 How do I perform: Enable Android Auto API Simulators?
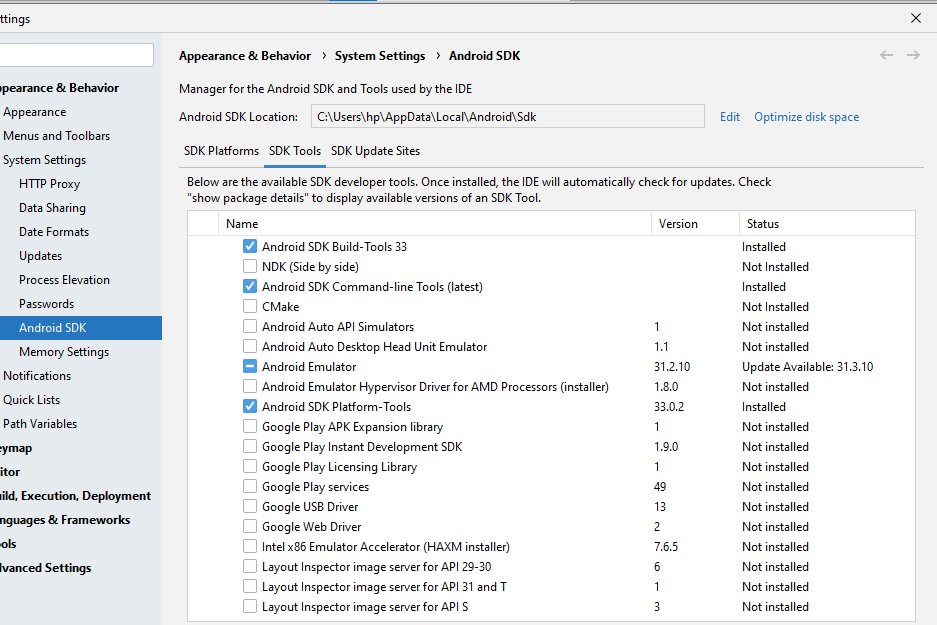click(250, 326)
